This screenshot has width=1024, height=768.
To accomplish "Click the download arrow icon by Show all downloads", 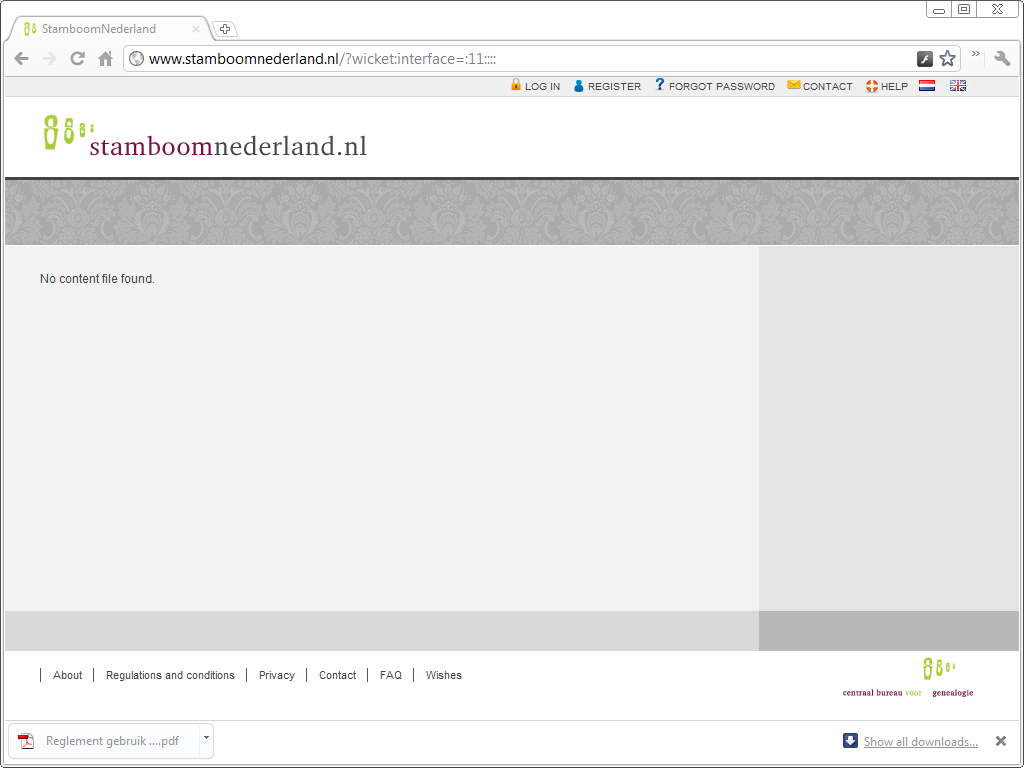I will (x=850, y=741).
